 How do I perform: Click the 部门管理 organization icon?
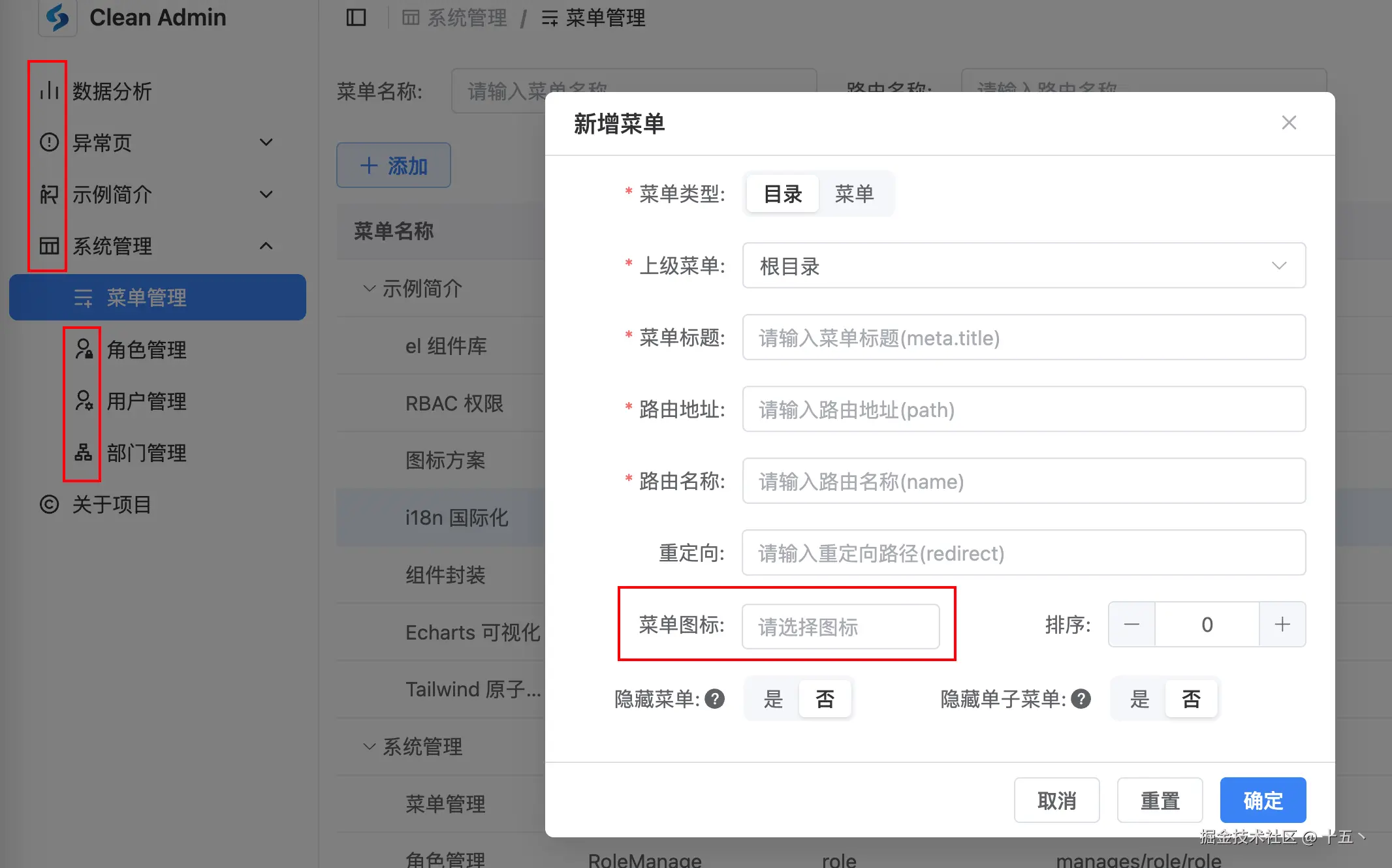[x=83, y=452]
